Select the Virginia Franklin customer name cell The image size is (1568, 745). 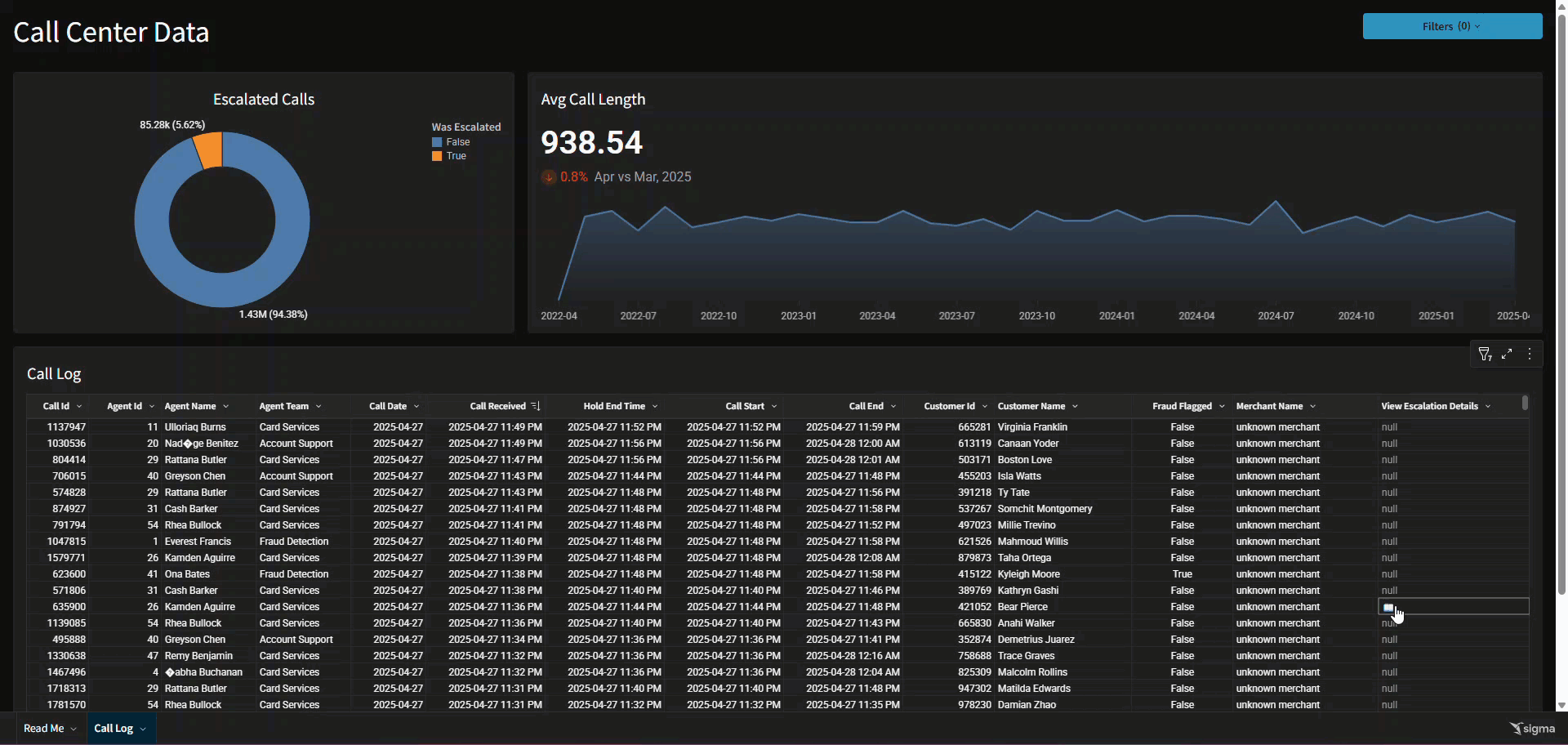(x=1032, y=427)
